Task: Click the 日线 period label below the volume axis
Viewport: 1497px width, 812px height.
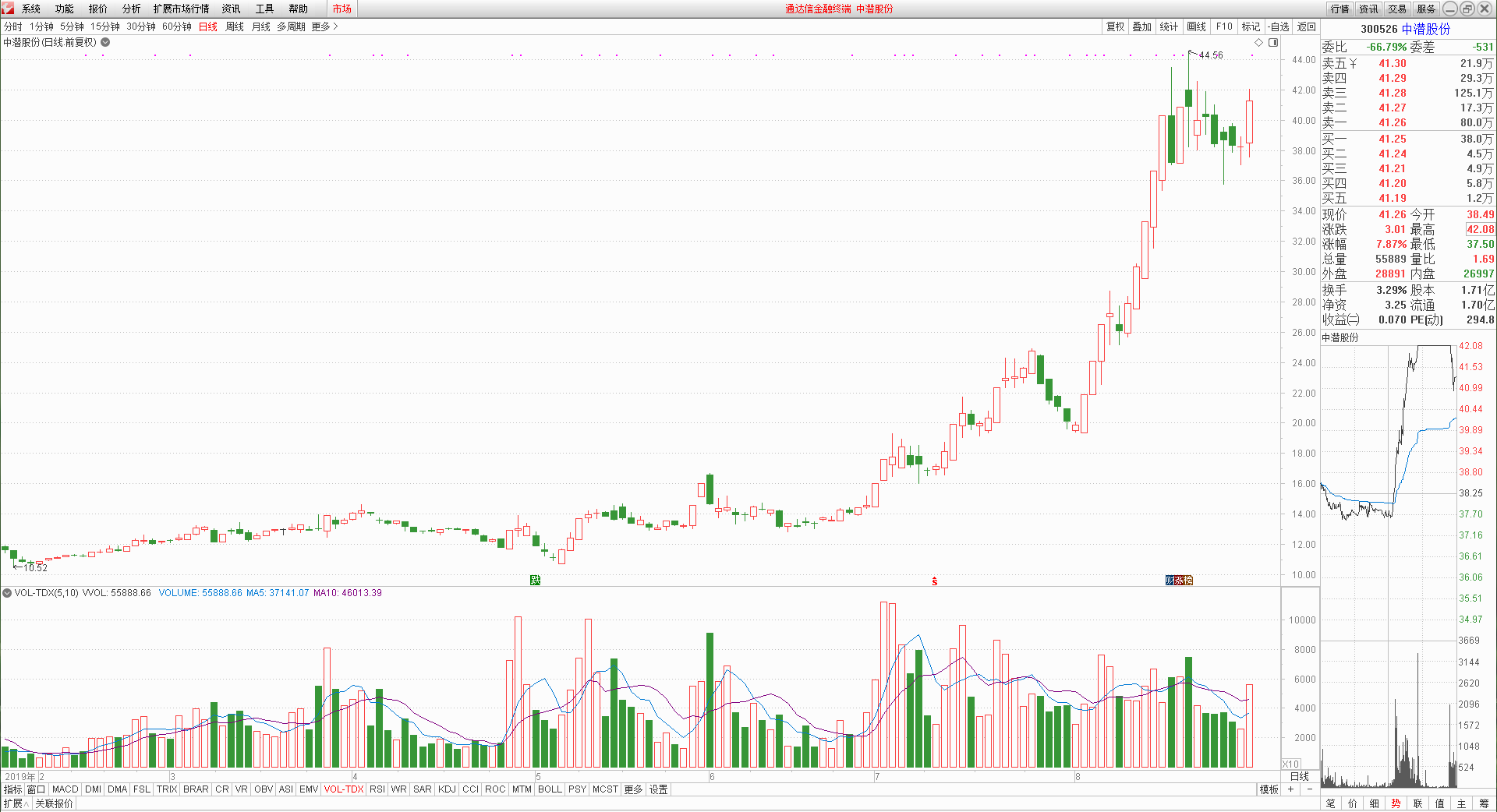Action: [1300, 777]
